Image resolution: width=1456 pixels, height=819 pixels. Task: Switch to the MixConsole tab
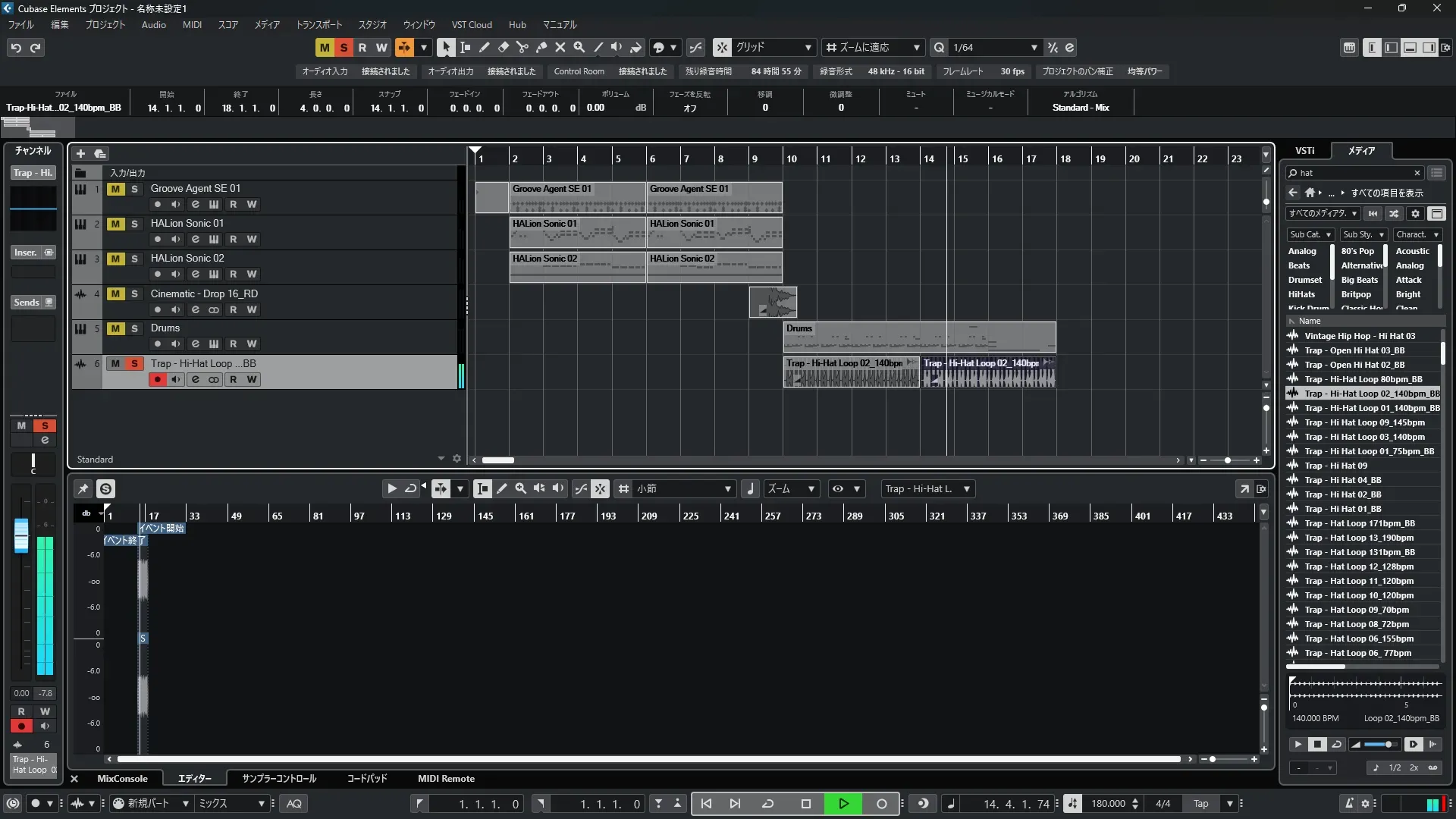point(122,779)
